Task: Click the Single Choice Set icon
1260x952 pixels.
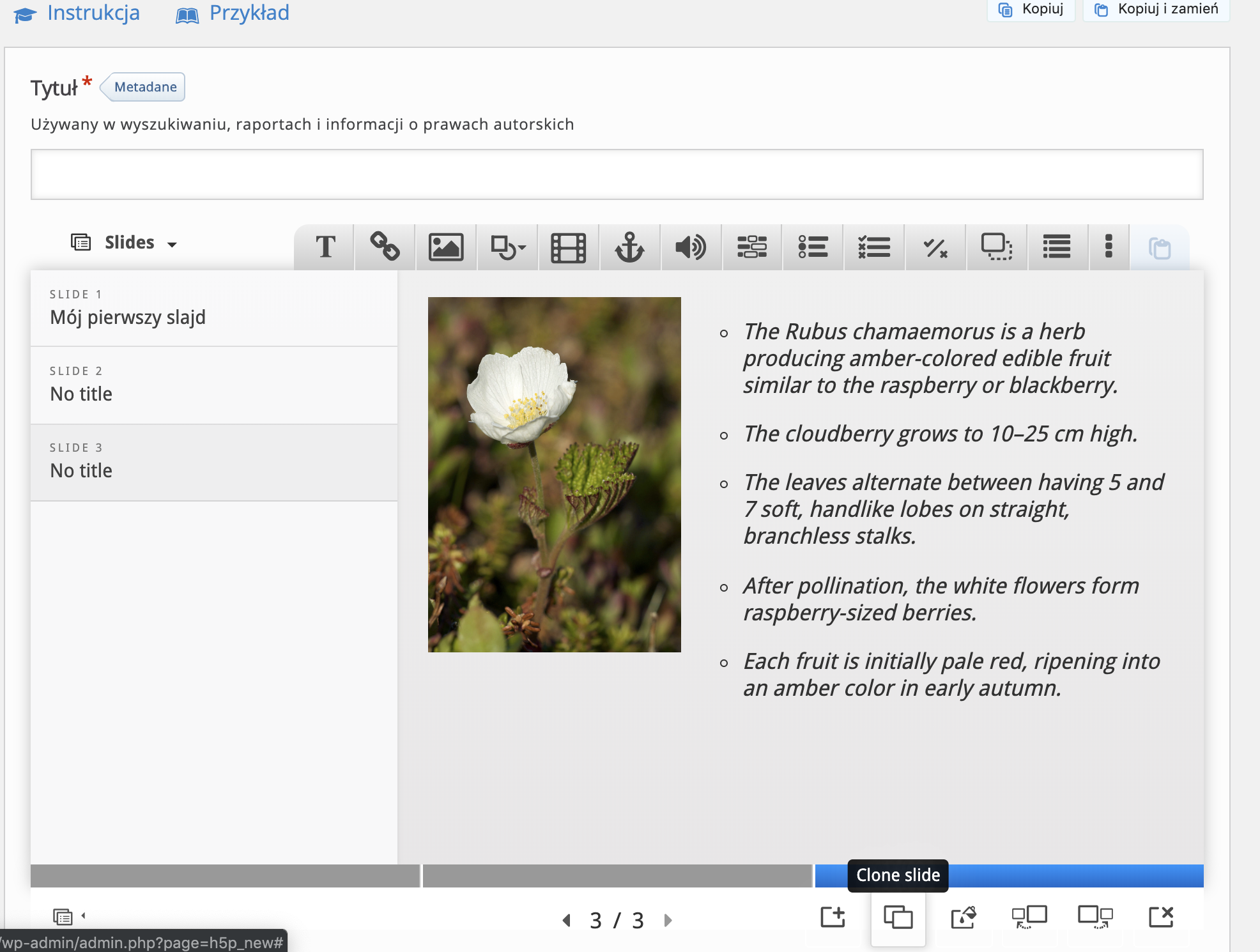Action: click(x=813, y=247)
